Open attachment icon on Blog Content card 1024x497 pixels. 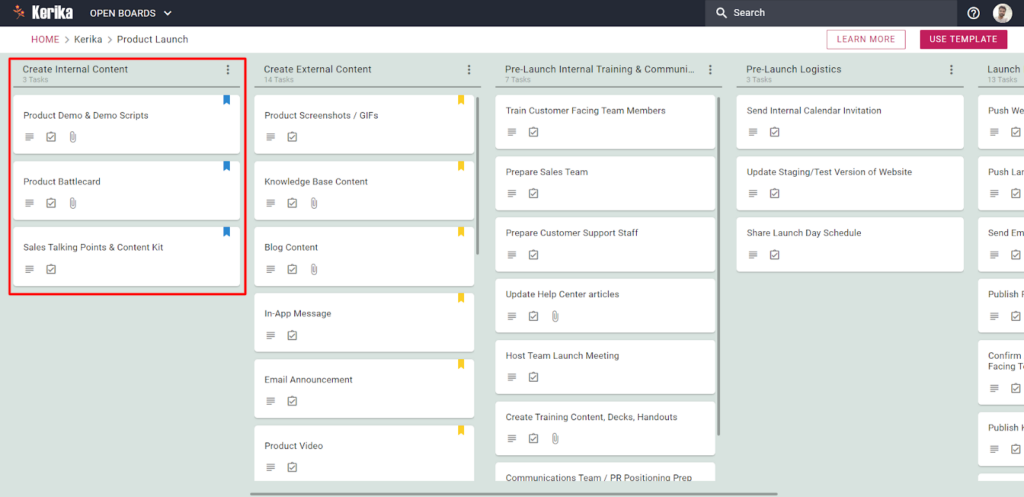point(314,269)
